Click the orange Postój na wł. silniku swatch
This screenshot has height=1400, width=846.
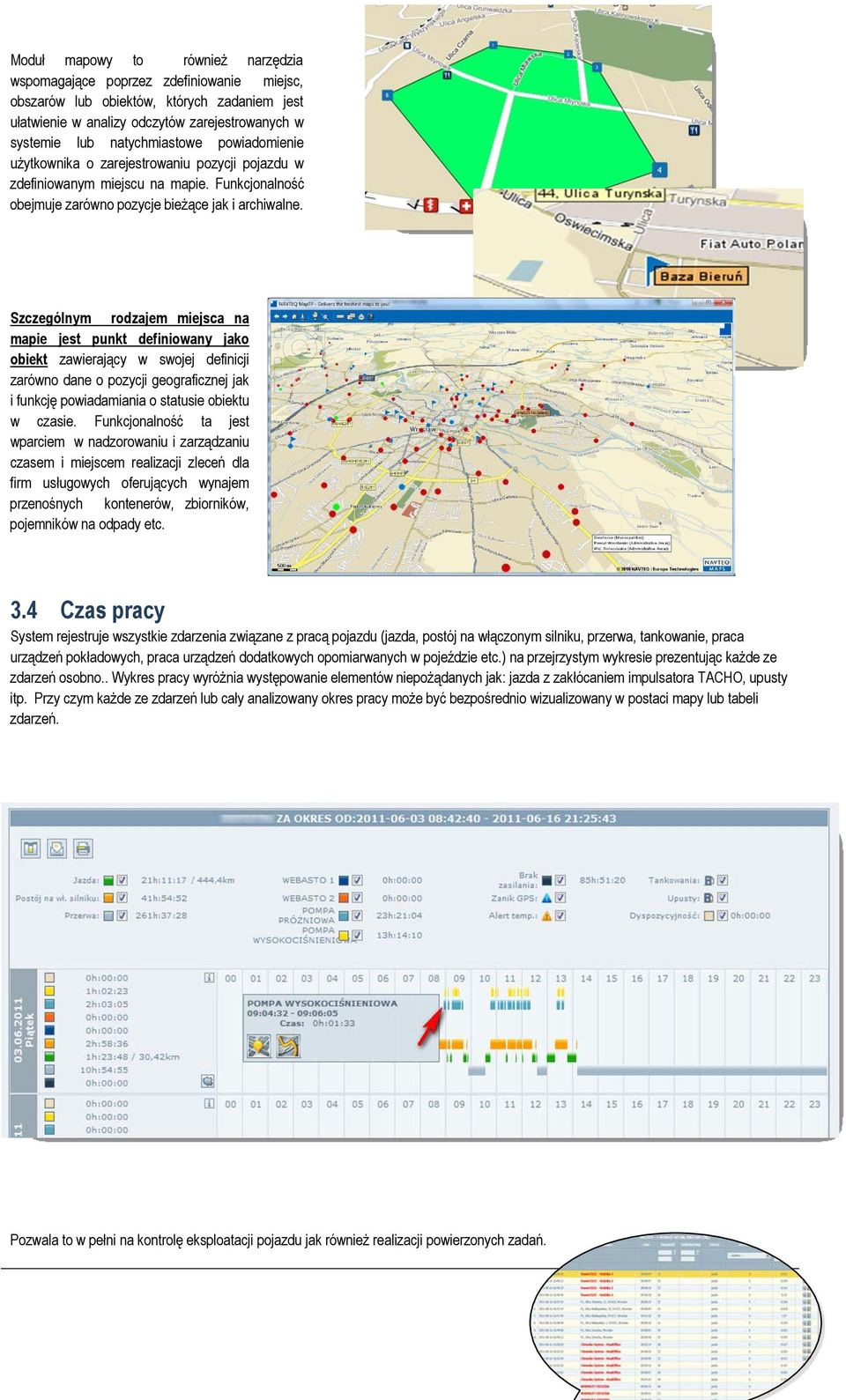[108, 898]
